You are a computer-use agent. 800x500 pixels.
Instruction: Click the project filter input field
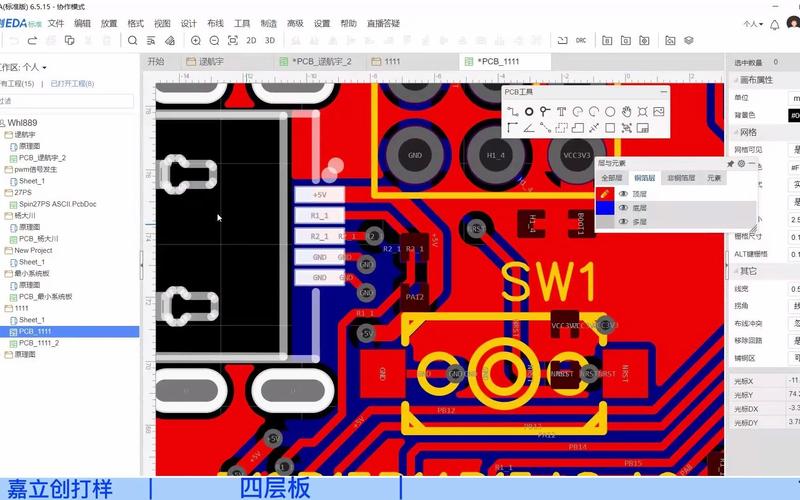(x=67, y=101)
